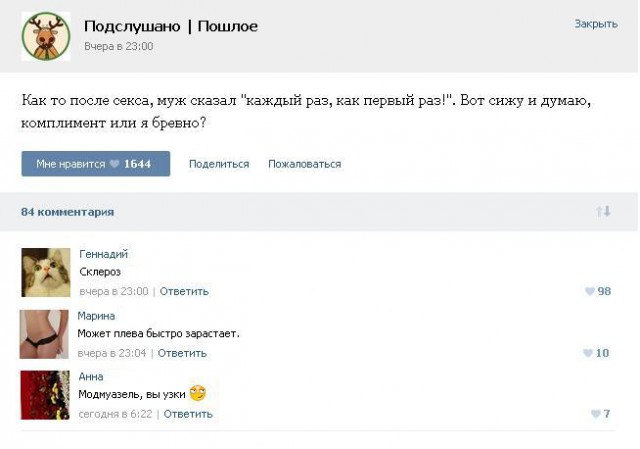
Task: Open Геннадий's cat avatar thumbnail
Action: coord(46,272)
